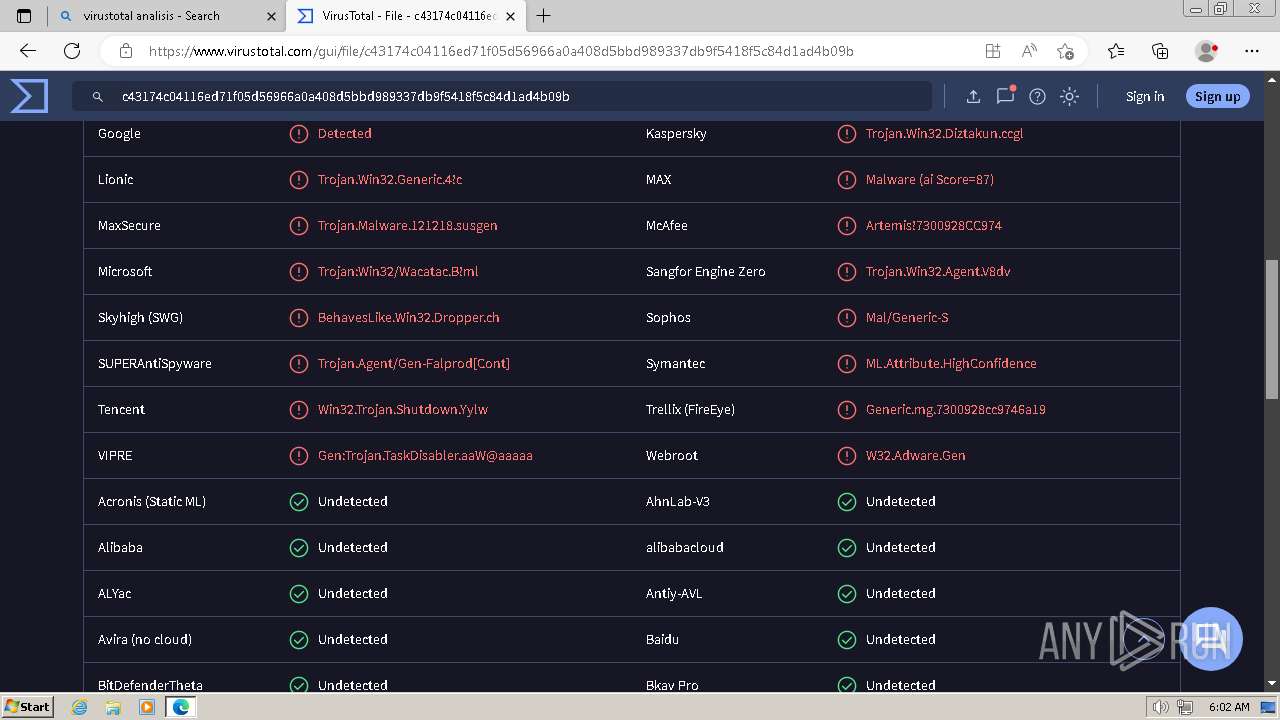Click the Trojan.Agent/Gen-Falprod[Cont] result
Screen dimensions: 1280x720
coord(414,364)
